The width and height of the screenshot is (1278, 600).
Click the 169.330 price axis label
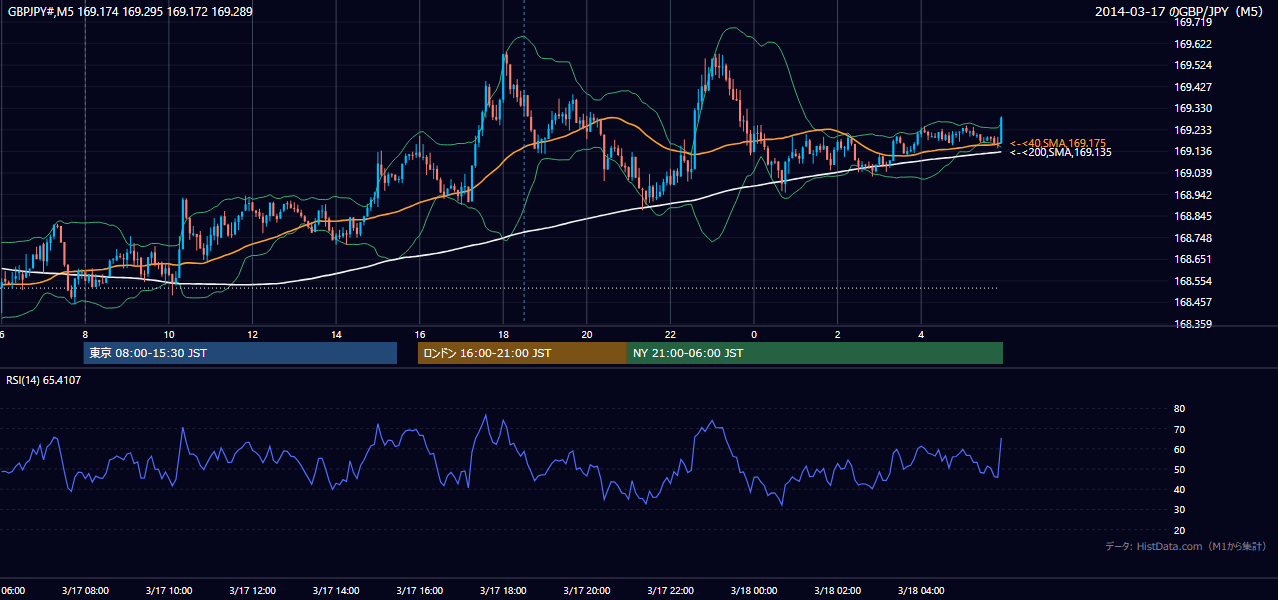(1192, 108)
